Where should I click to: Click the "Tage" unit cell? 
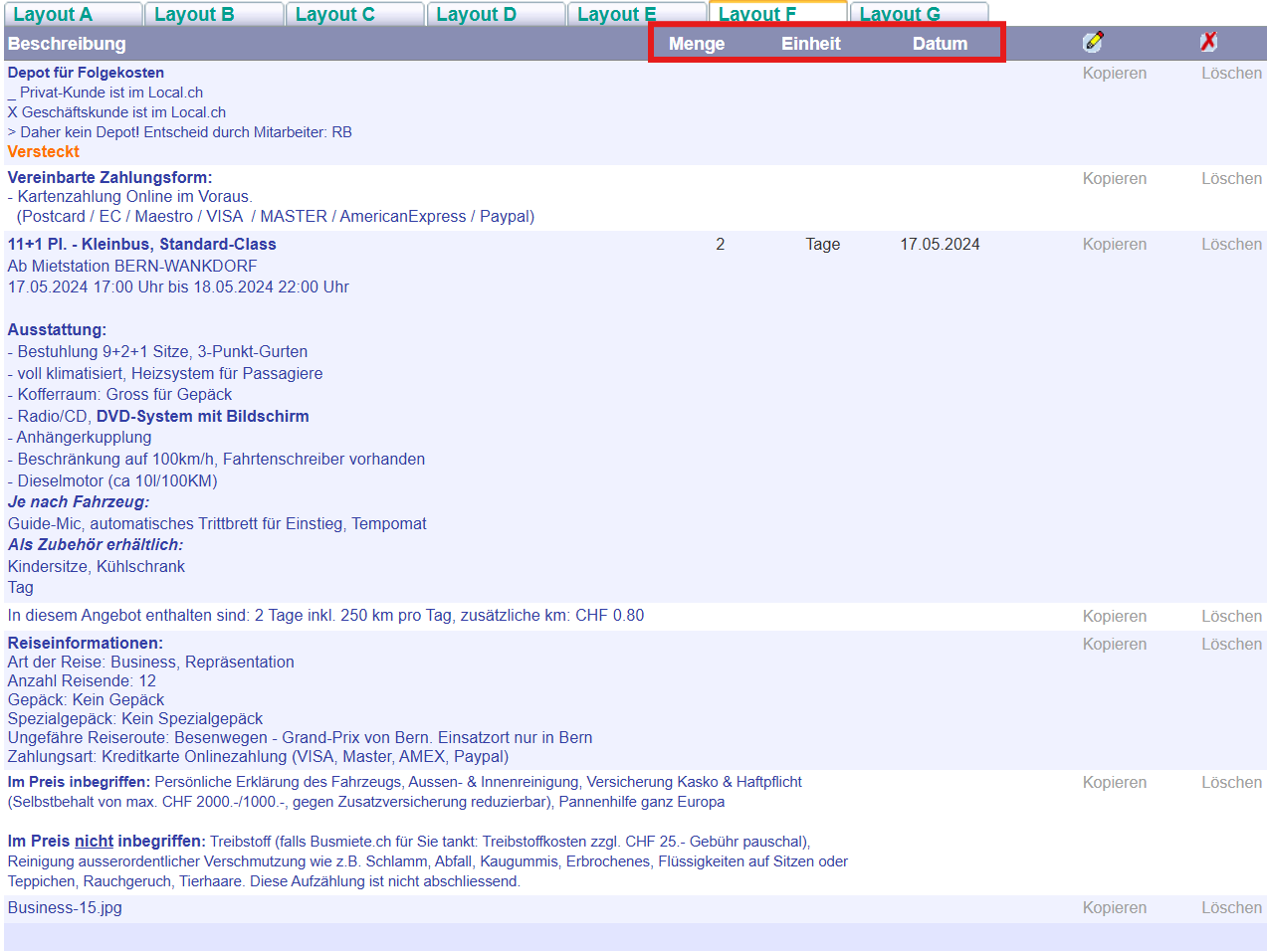(x=823, y=245)
